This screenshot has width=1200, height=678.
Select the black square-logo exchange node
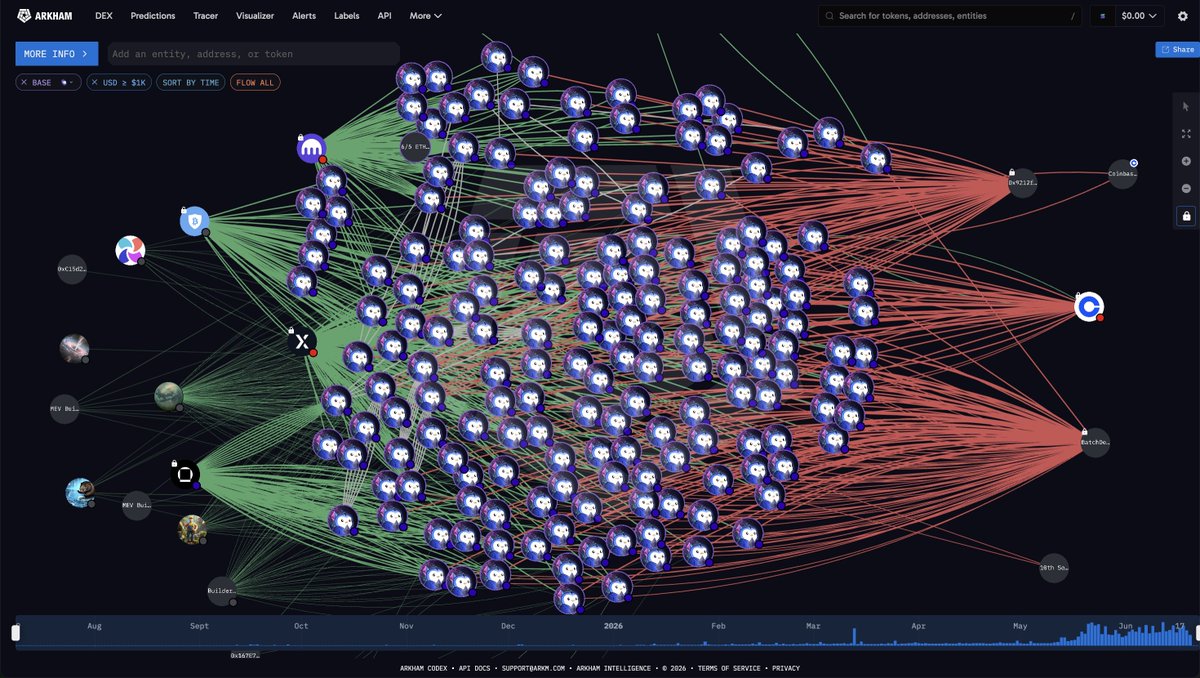(185, 474)
